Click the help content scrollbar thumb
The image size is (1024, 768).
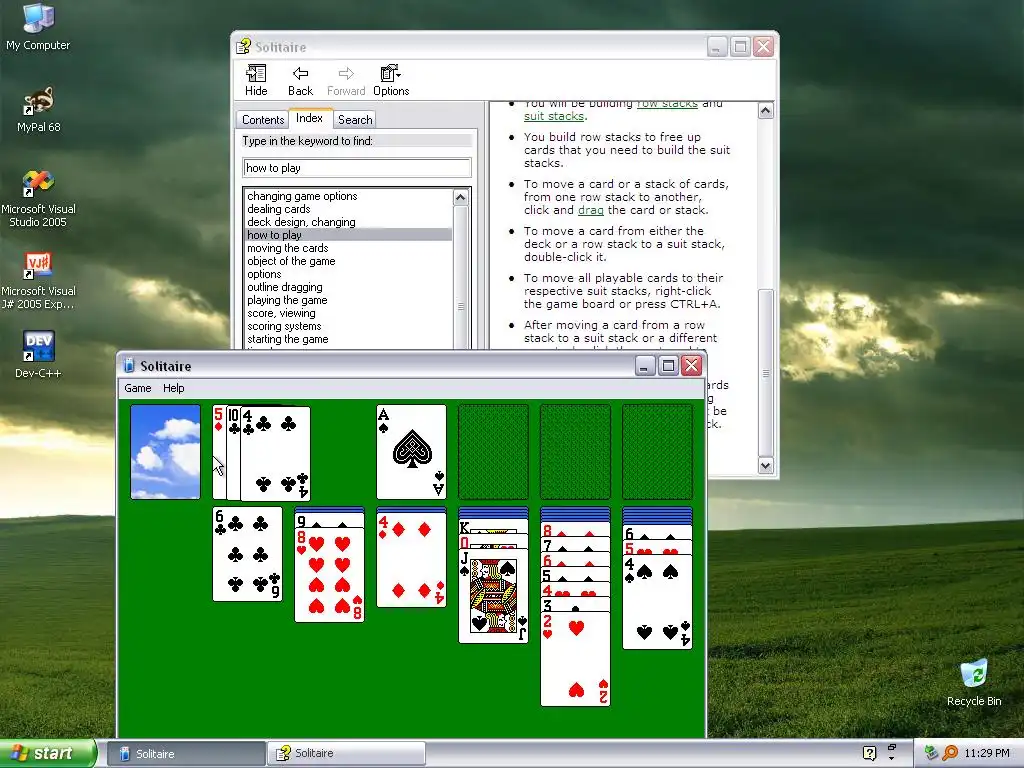pyautogui.click(x=765, y=373)
